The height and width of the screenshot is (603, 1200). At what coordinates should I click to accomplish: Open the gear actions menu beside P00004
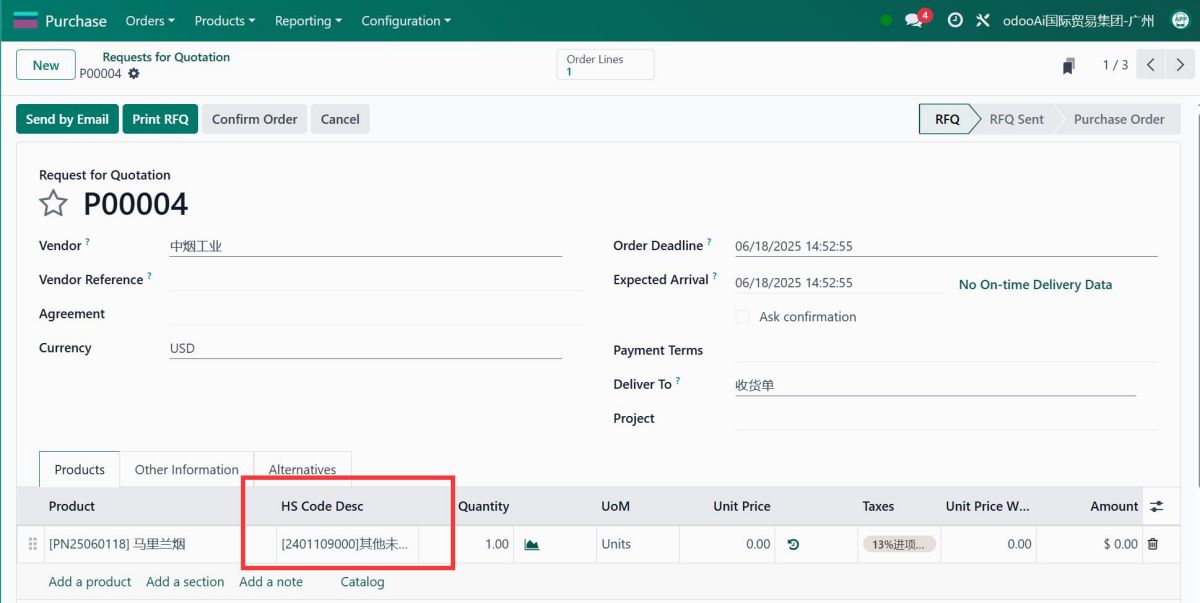[134, 74]
